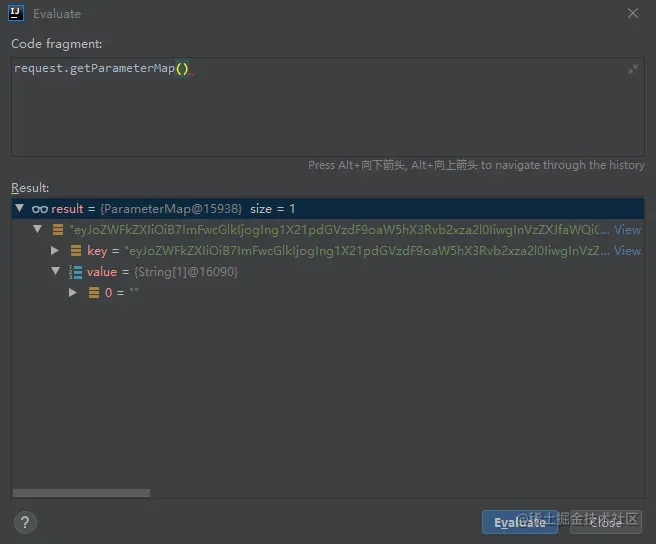656x544 pixels.
Task: Click the IntelliJ logo icon in title bar
Action: [16, 13]
